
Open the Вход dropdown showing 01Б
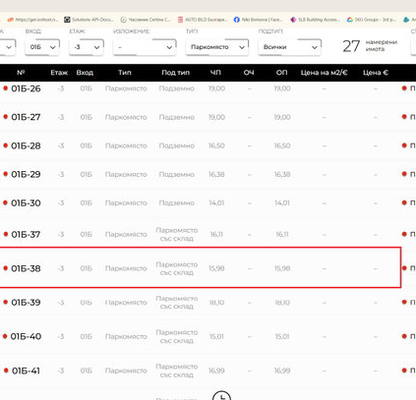point(42,47)
